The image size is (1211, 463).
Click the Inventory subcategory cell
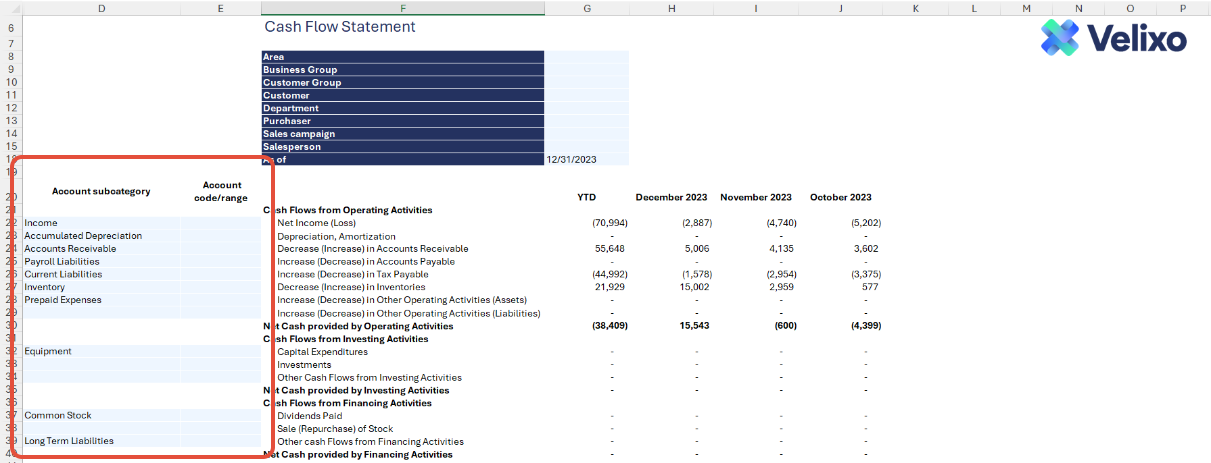tap(102, 287)
